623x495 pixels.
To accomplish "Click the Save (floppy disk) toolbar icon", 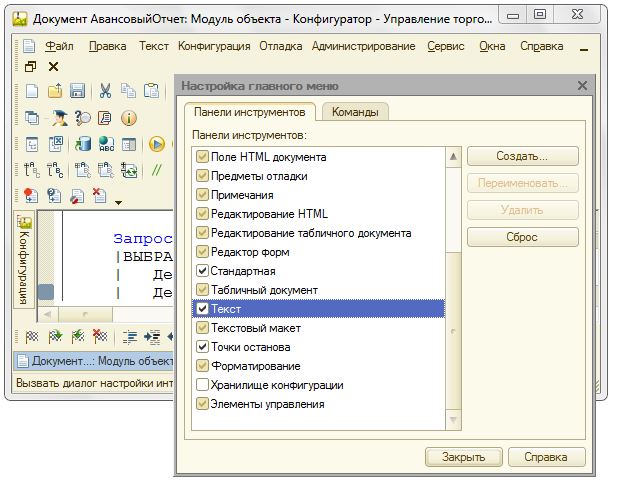I will click(78, 91).
